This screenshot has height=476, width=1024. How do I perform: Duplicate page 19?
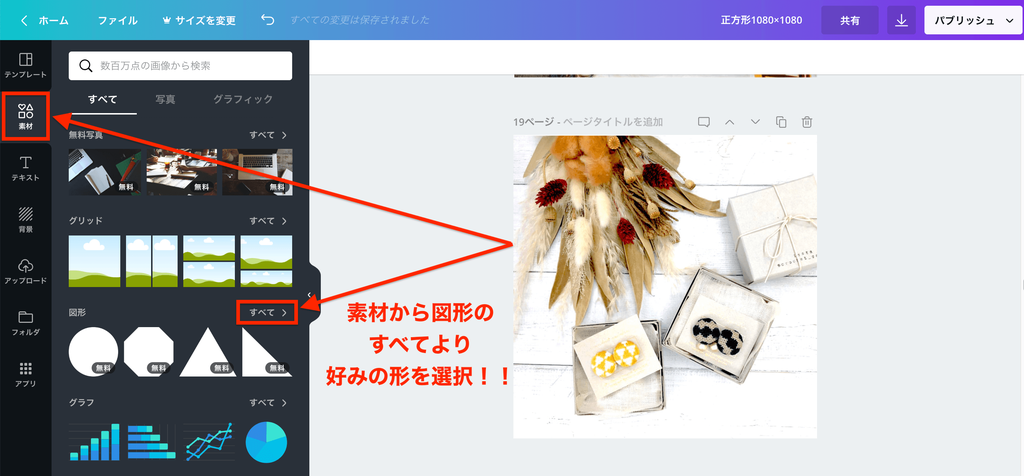[x=781, y=122]
